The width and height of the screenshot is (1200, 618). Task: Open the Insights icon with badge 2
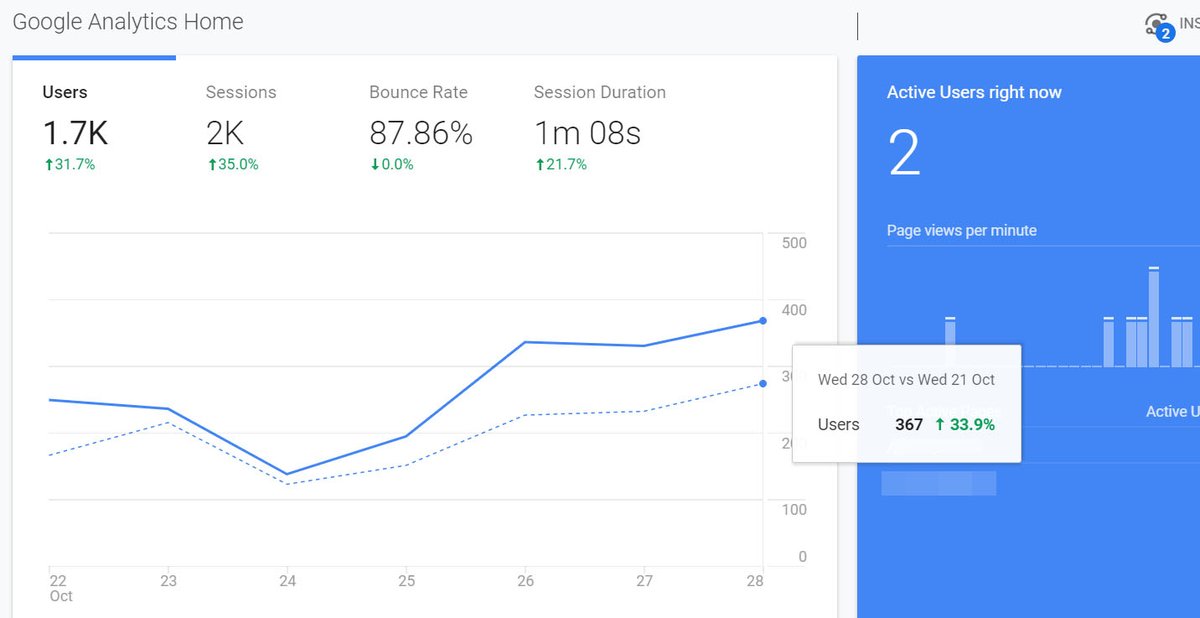(x=1159, y=26)
